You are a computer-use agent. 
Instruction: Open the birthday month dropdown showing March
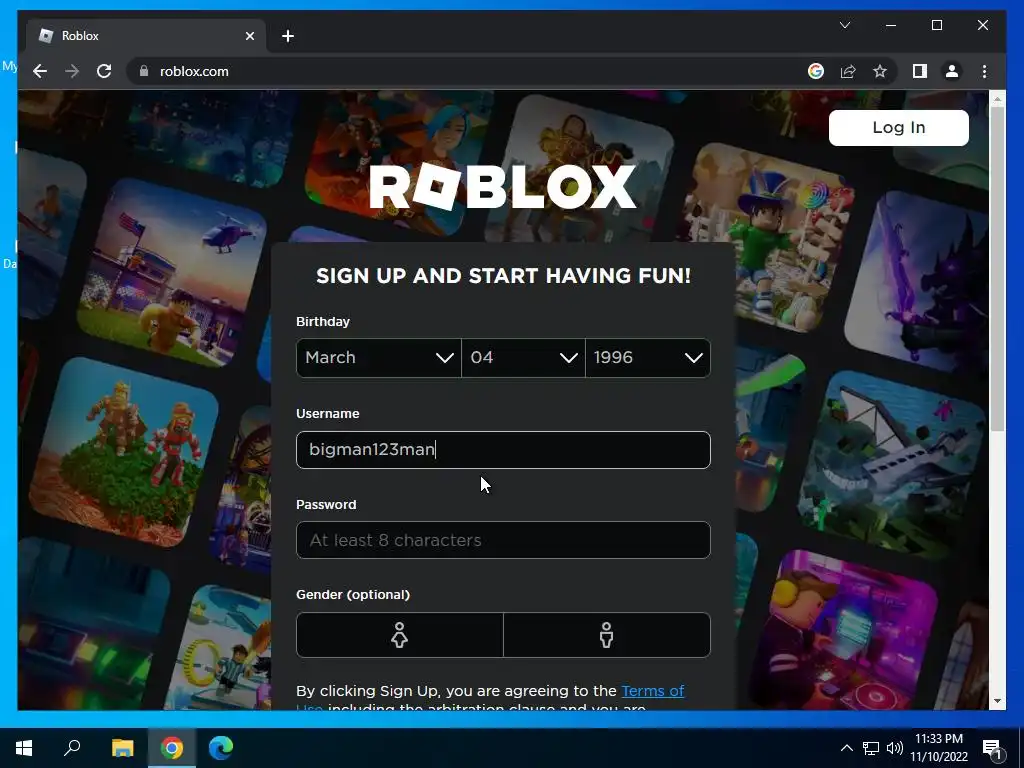379,358
